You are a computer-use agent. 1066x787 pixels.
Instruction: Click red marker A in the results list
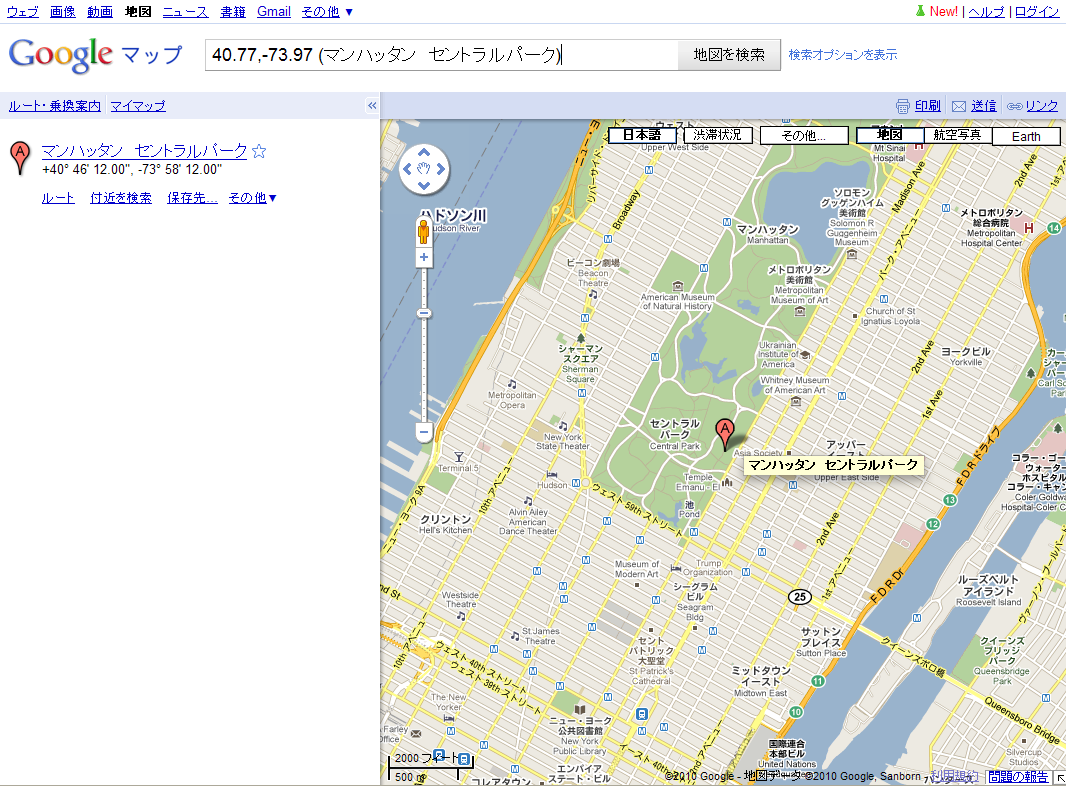20,158
